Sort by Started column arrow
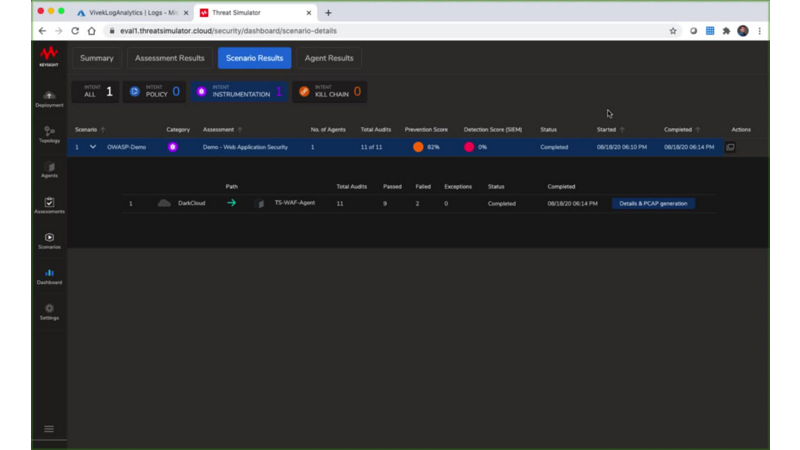This screenshot has height=450, width=800. (x=622, y=130)
